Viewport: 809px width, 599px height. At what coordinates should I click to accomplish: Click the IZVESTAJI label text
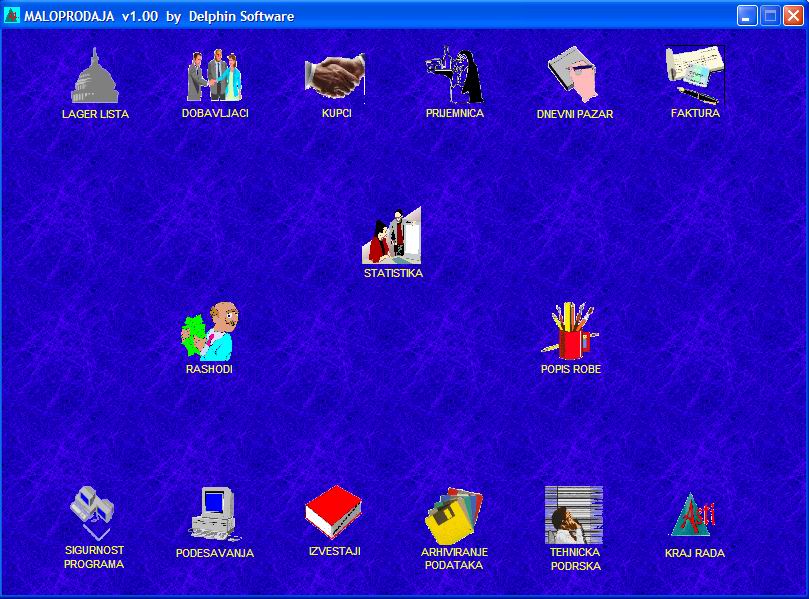point(334,551)
